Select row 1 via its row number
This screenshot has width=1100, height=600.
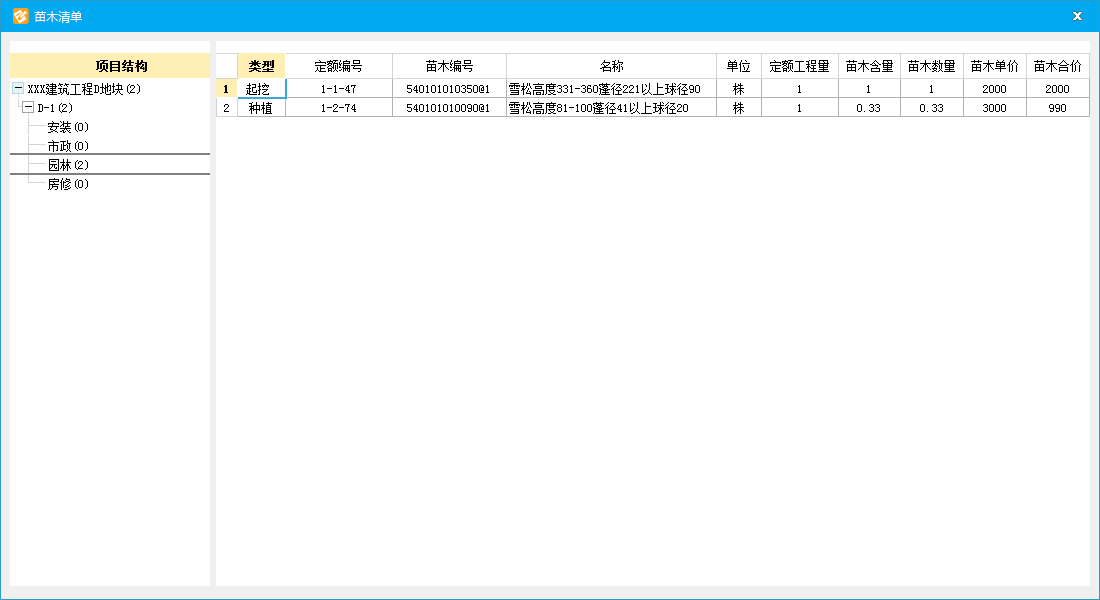coord(226,89)
